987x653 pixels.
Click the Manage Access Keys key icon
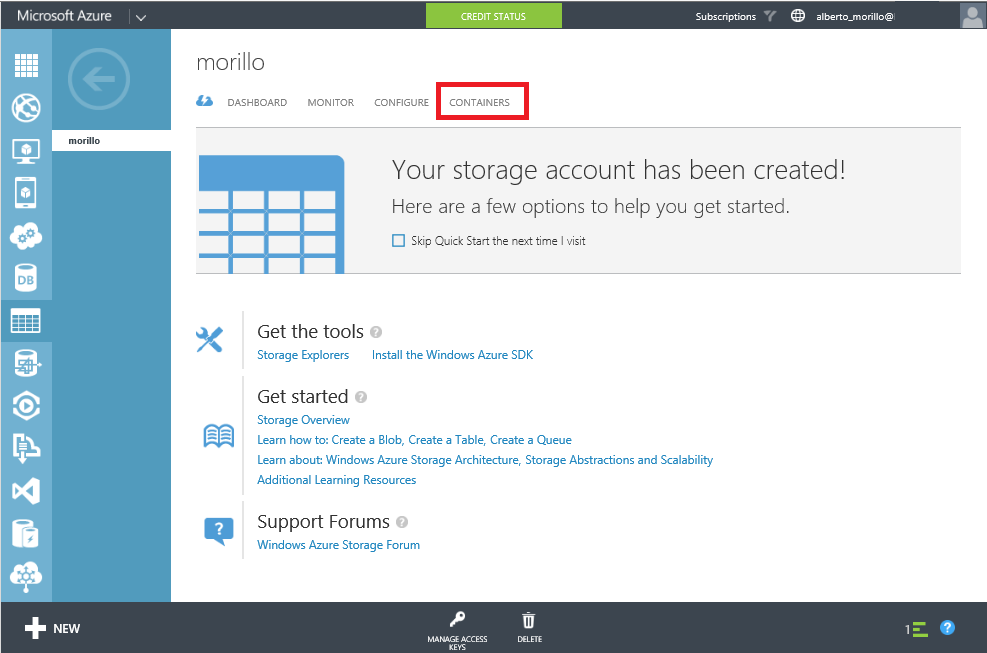coord(458,620)
